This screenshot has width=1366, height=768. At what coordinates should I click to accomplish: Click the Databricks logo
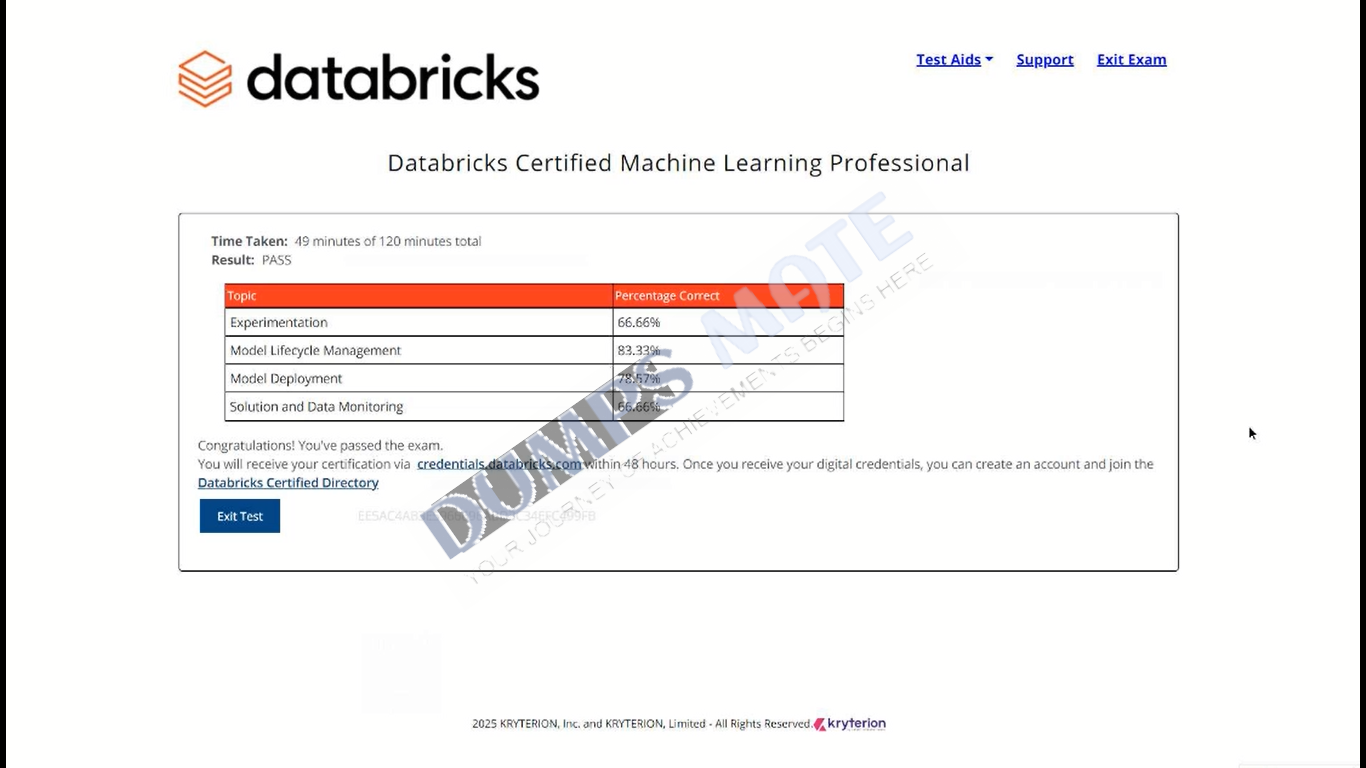tap(359, 79)
